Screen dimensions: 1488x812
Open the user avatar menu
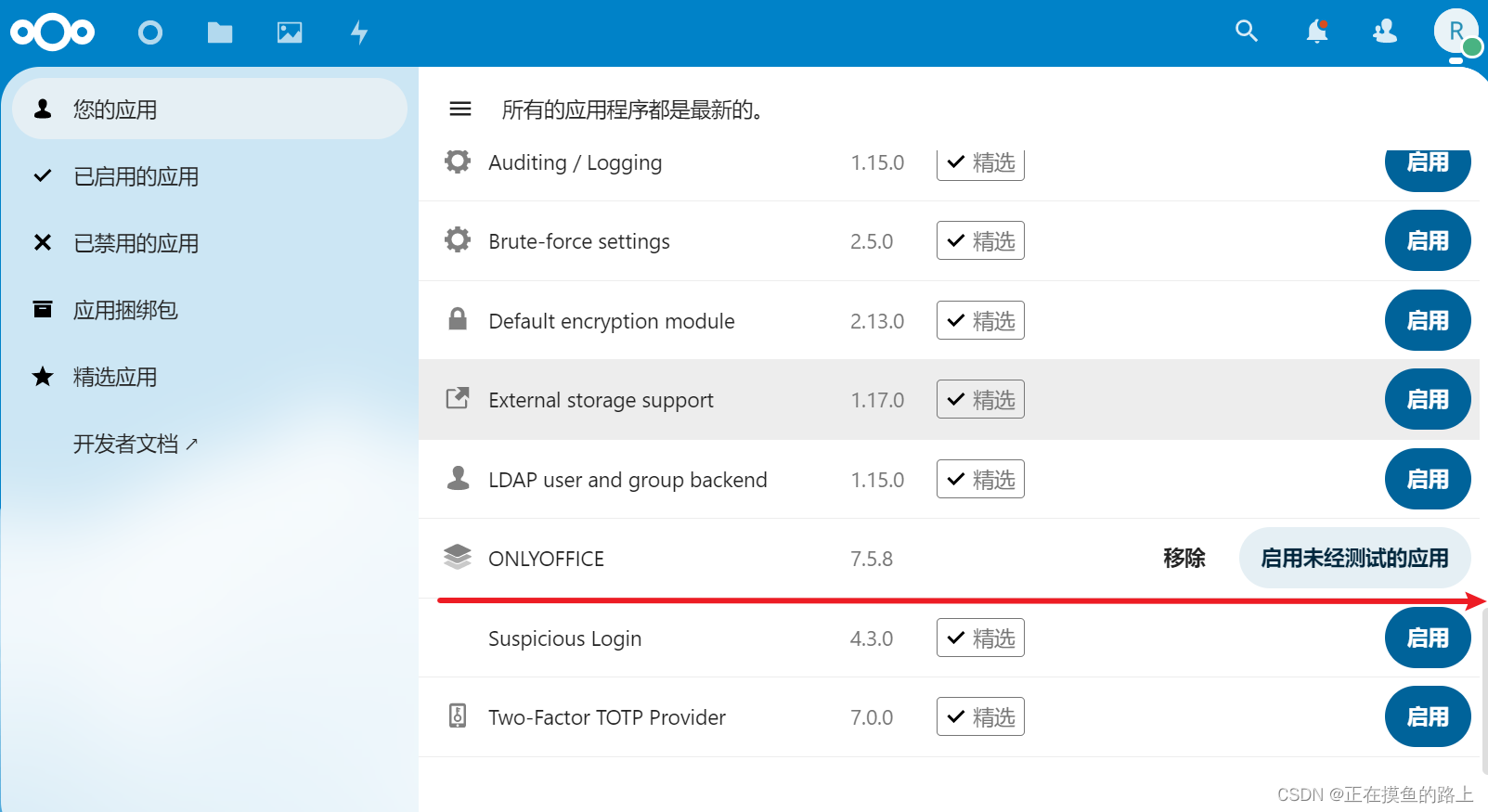tap(1454, 32)
